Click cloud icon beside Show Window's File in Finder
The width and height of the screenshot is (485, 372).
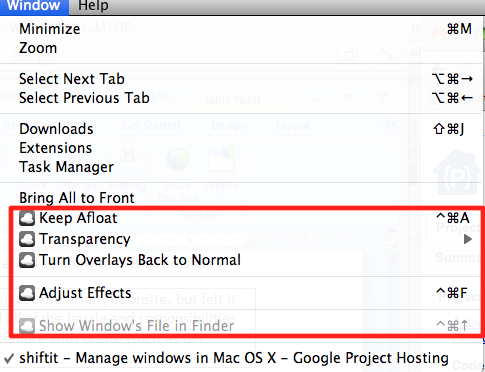point(27,326)
